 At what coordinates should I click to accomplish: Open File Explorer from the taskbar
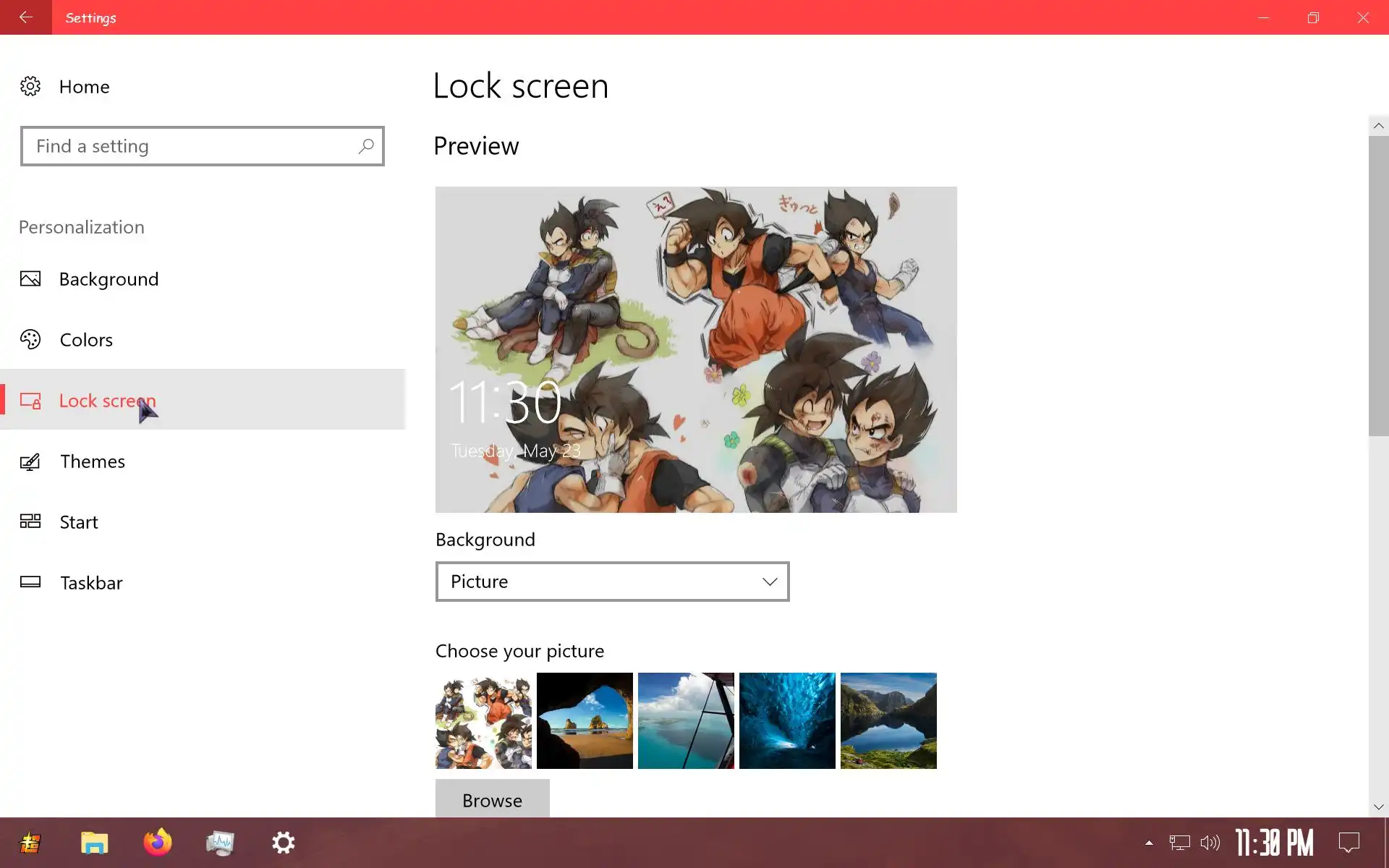[94, 843]
